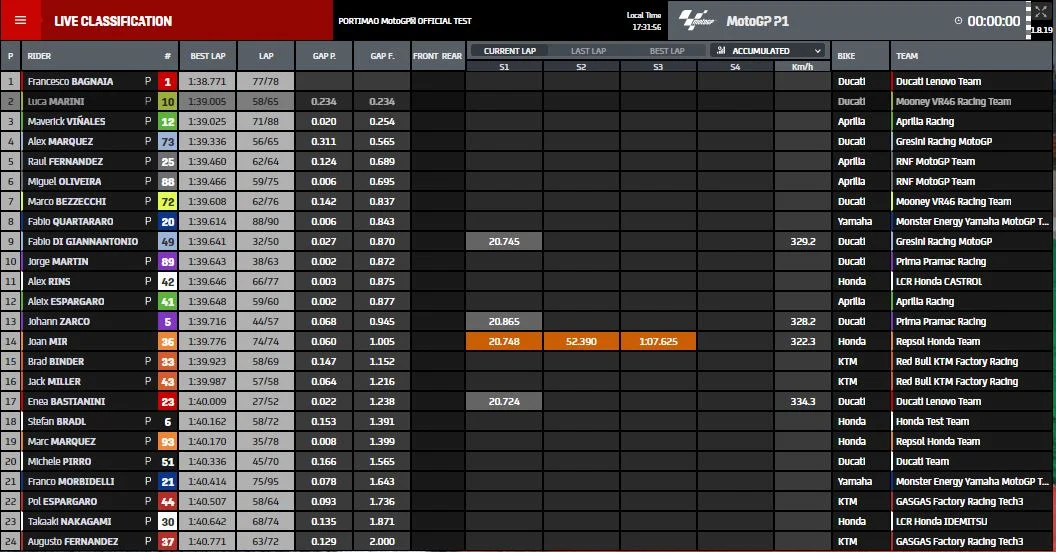Sort by BEST LAP column header

pos(207,56)
